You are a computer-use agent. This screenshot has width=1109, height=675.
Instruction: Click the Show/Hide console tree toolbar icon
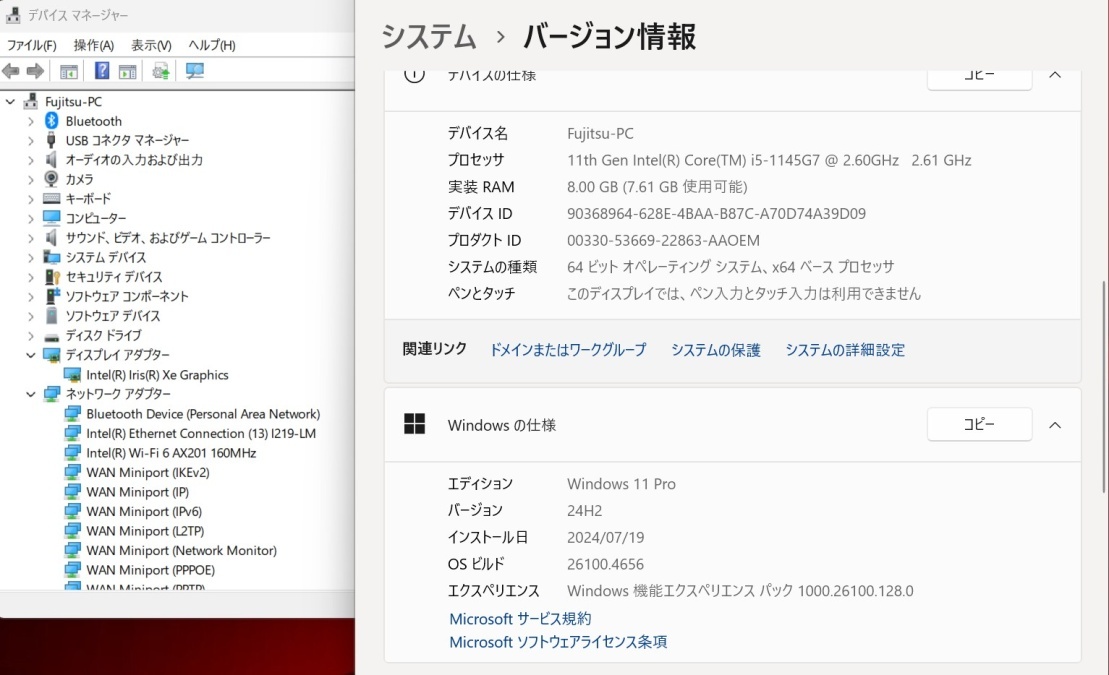[x=69, y=71]
